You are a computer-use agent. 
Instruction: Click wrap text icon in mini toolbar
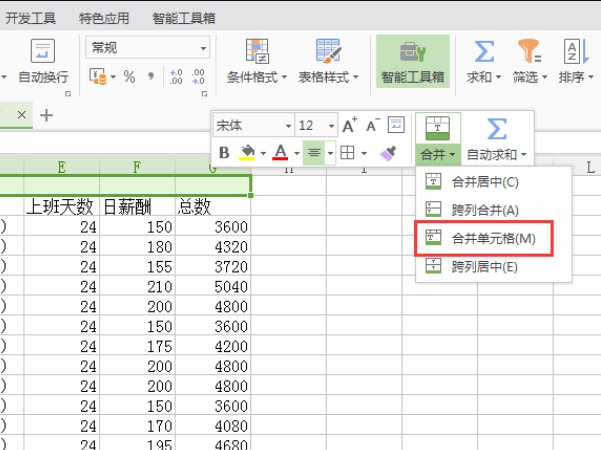(x=396, y=125)
